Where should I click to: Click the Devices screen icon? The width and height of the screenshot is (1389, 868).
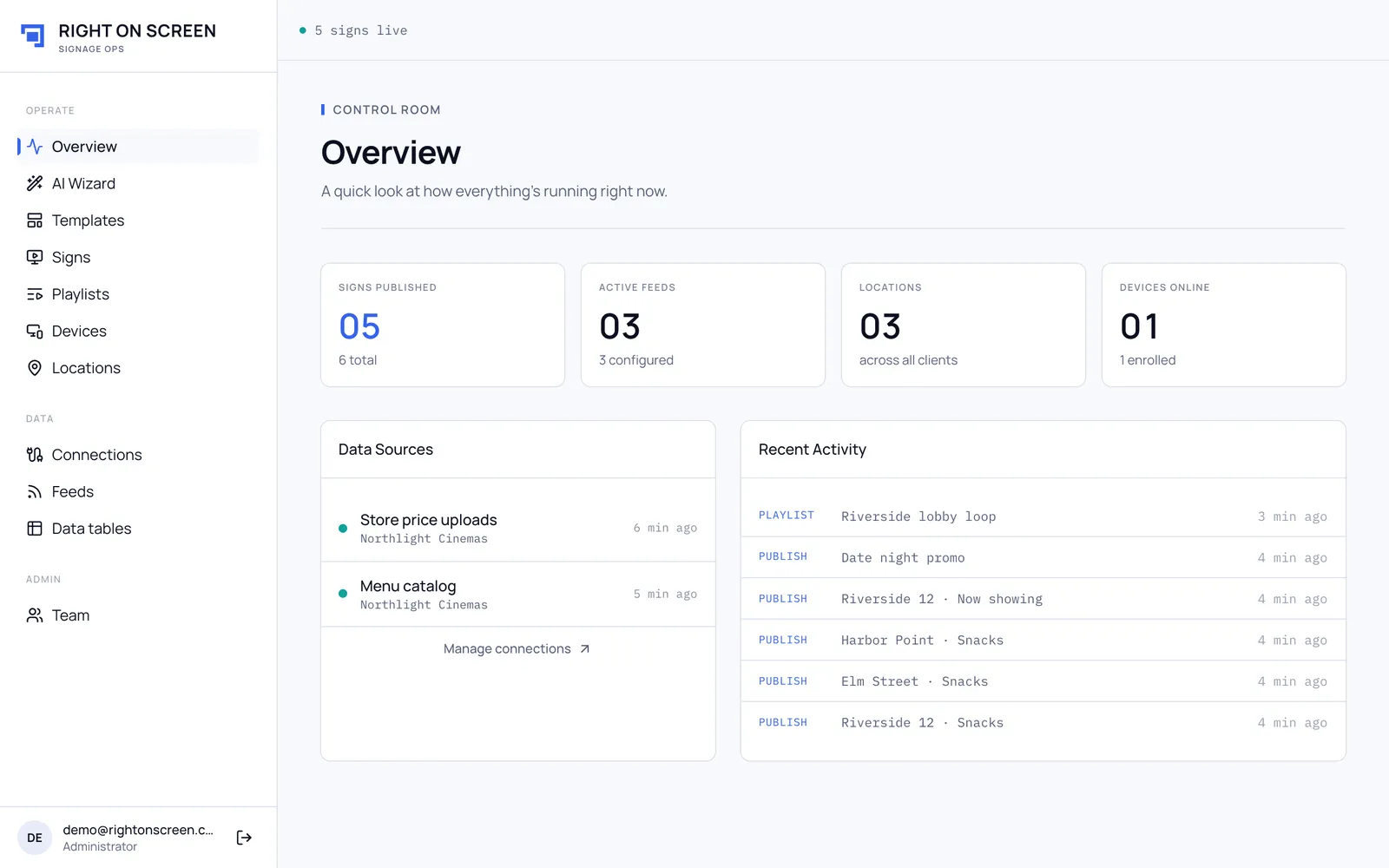[35, 331]
